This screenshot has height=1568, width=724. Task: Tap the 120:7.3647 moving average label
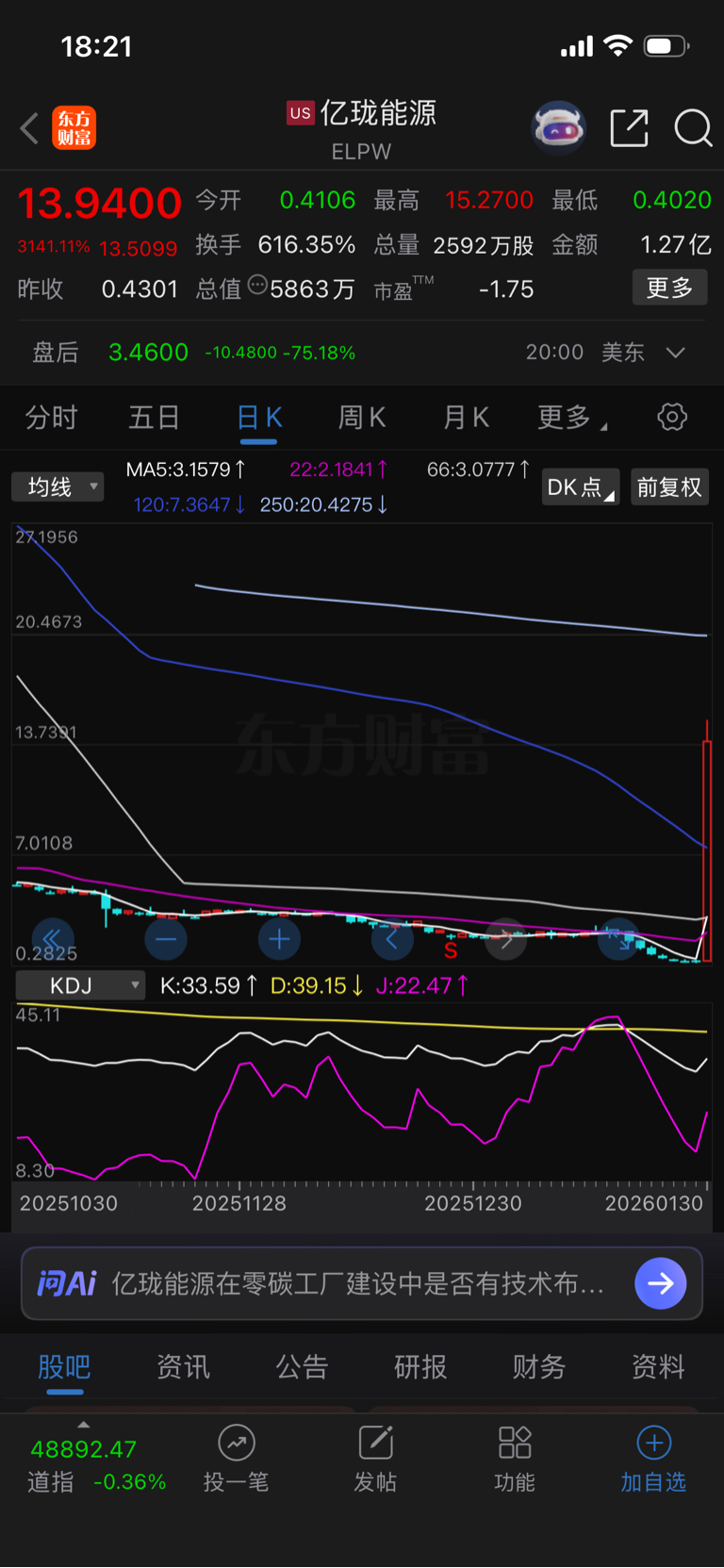(x=189, y=504)
